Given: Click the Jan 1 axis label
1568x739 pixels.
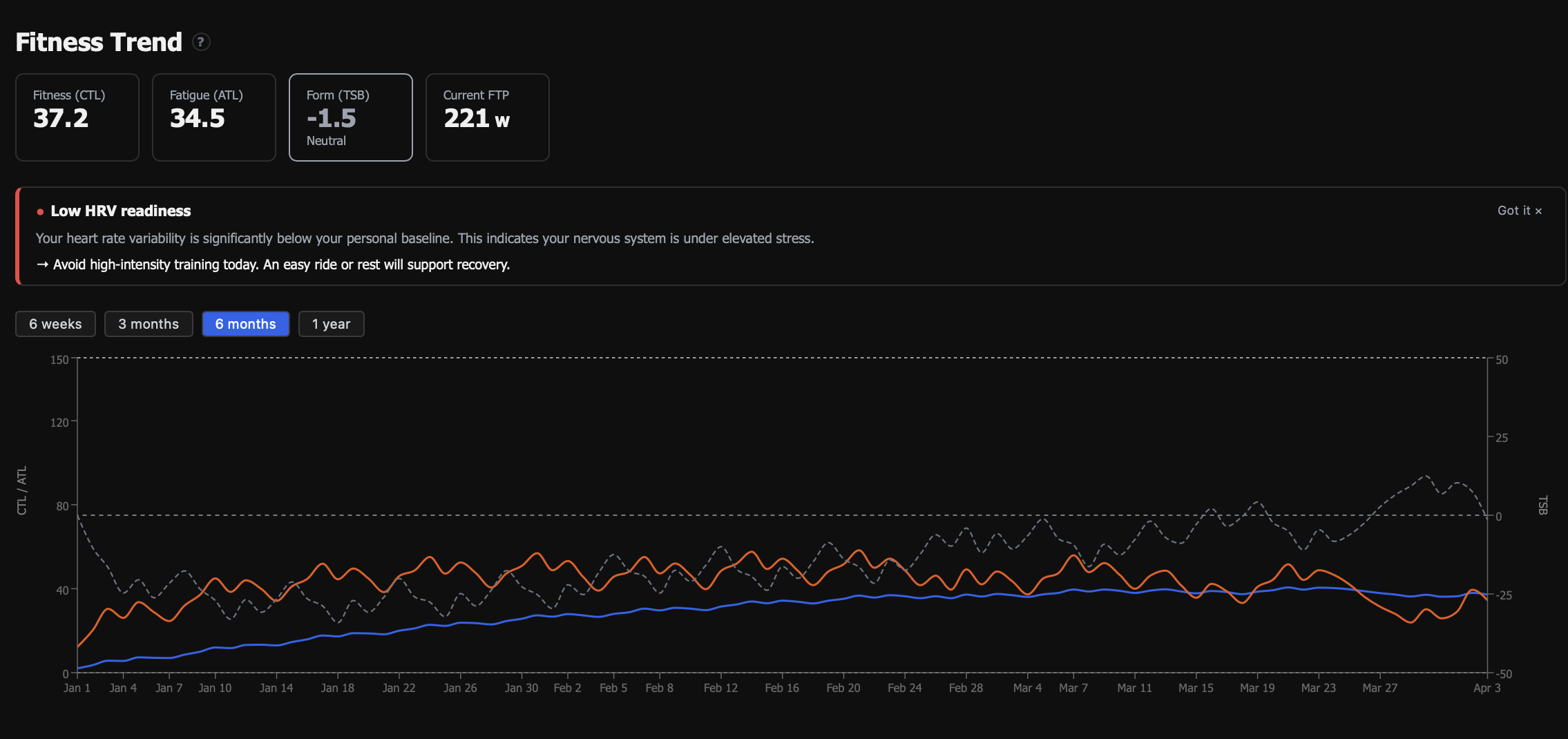Looking at the screenshot, I should [77, 687].
